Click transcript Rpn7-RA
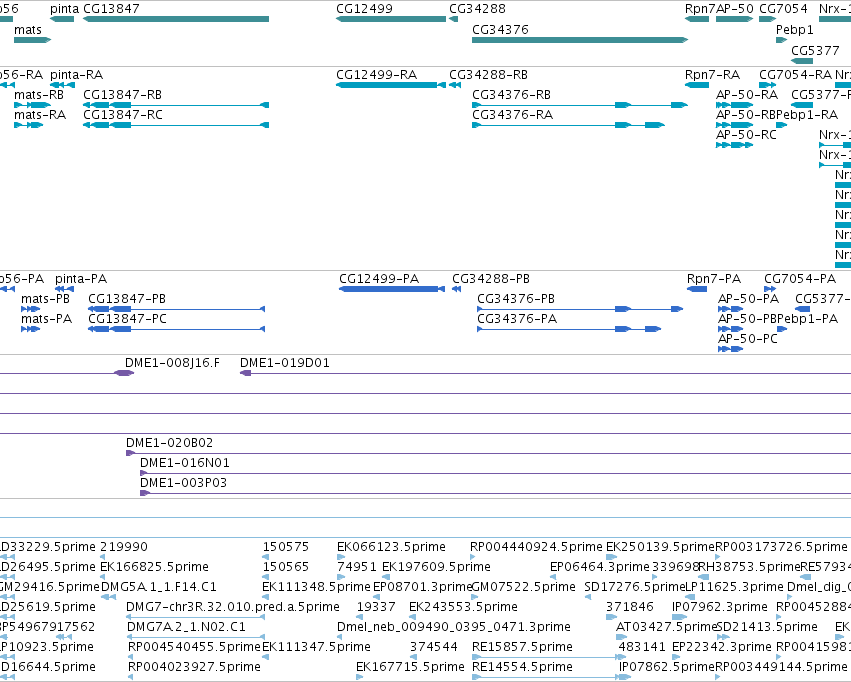The width and height of the screenshot is (851, 682). pos(697,85)
